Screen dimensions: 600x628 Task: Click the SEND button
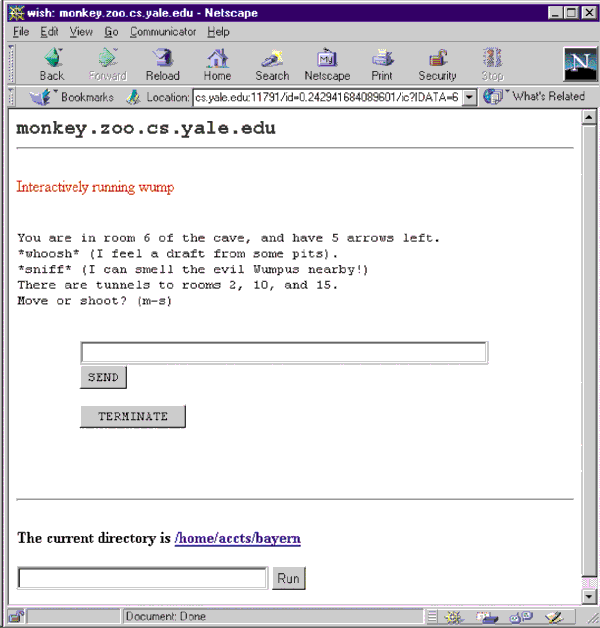click(x=103, y=378)
